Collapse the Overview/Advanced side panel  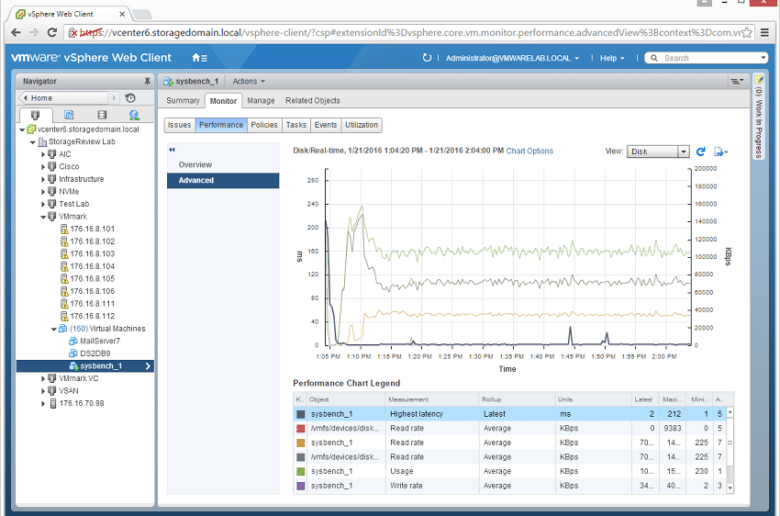tap(172, 149)
